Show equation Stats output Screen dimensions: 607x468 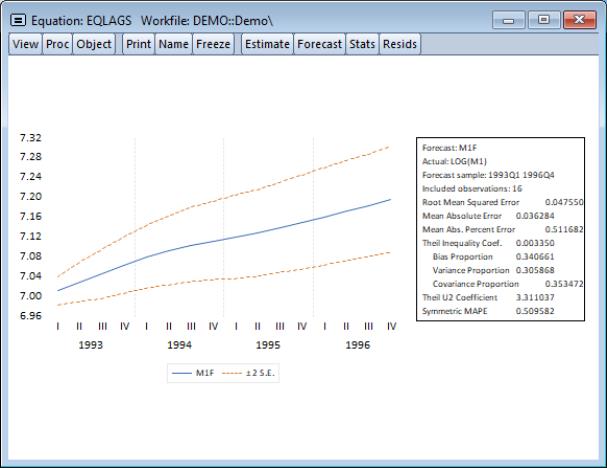tap(362, 44)
